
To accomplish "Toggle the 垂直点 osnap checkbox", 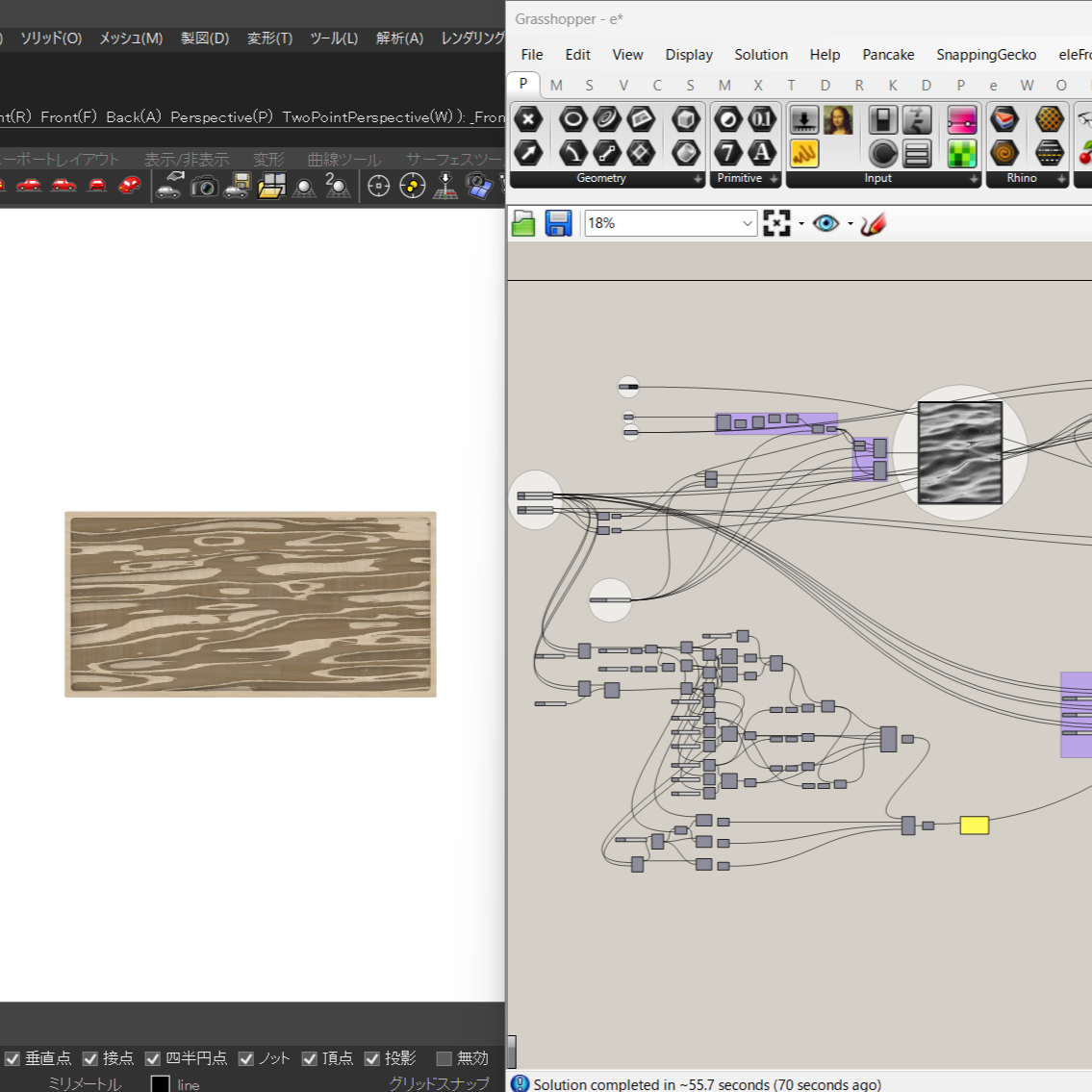I will (13, 1058).
